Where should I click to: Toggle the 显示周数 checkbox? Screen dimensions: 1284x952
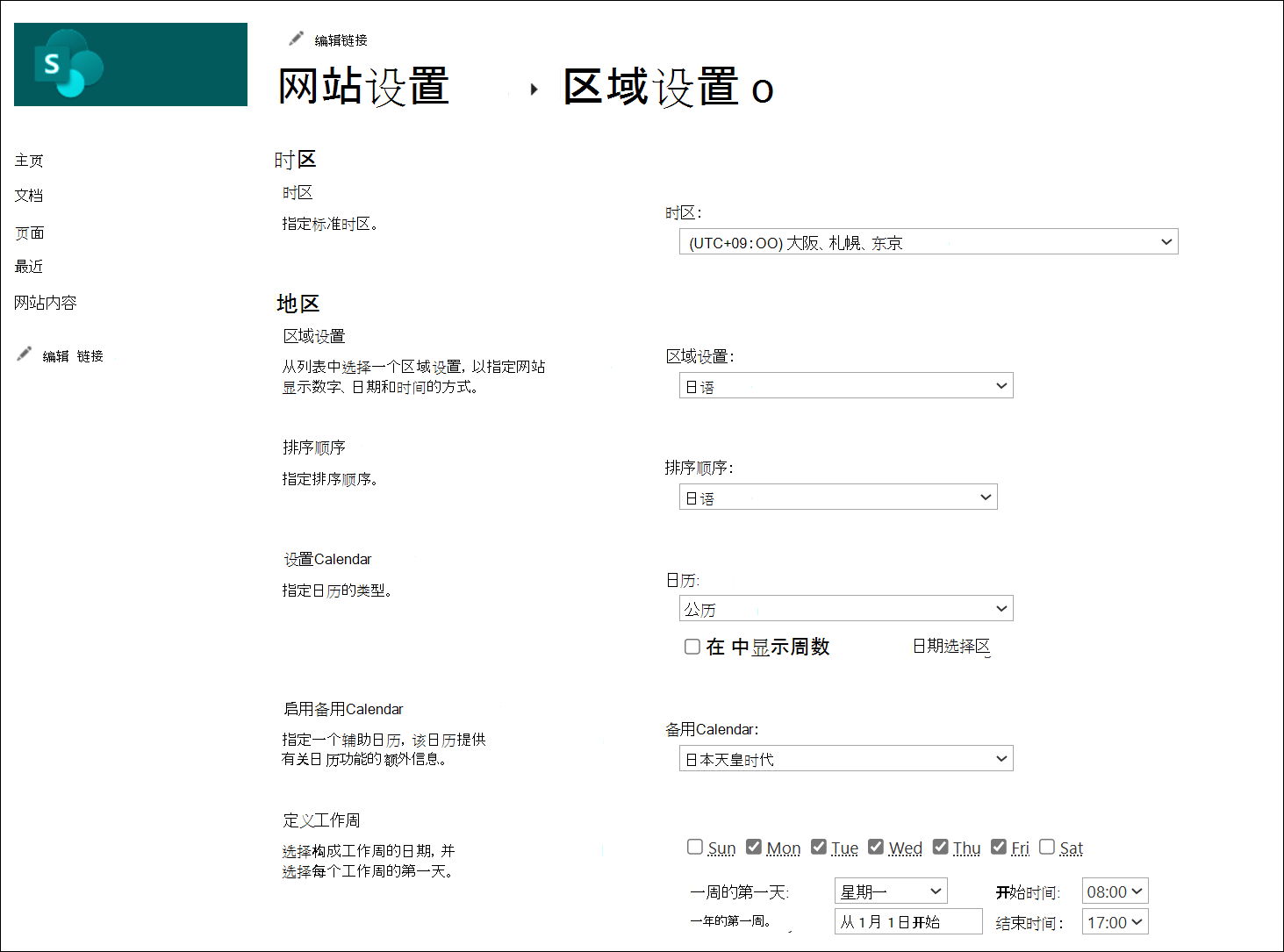click(x=692, y=647)
